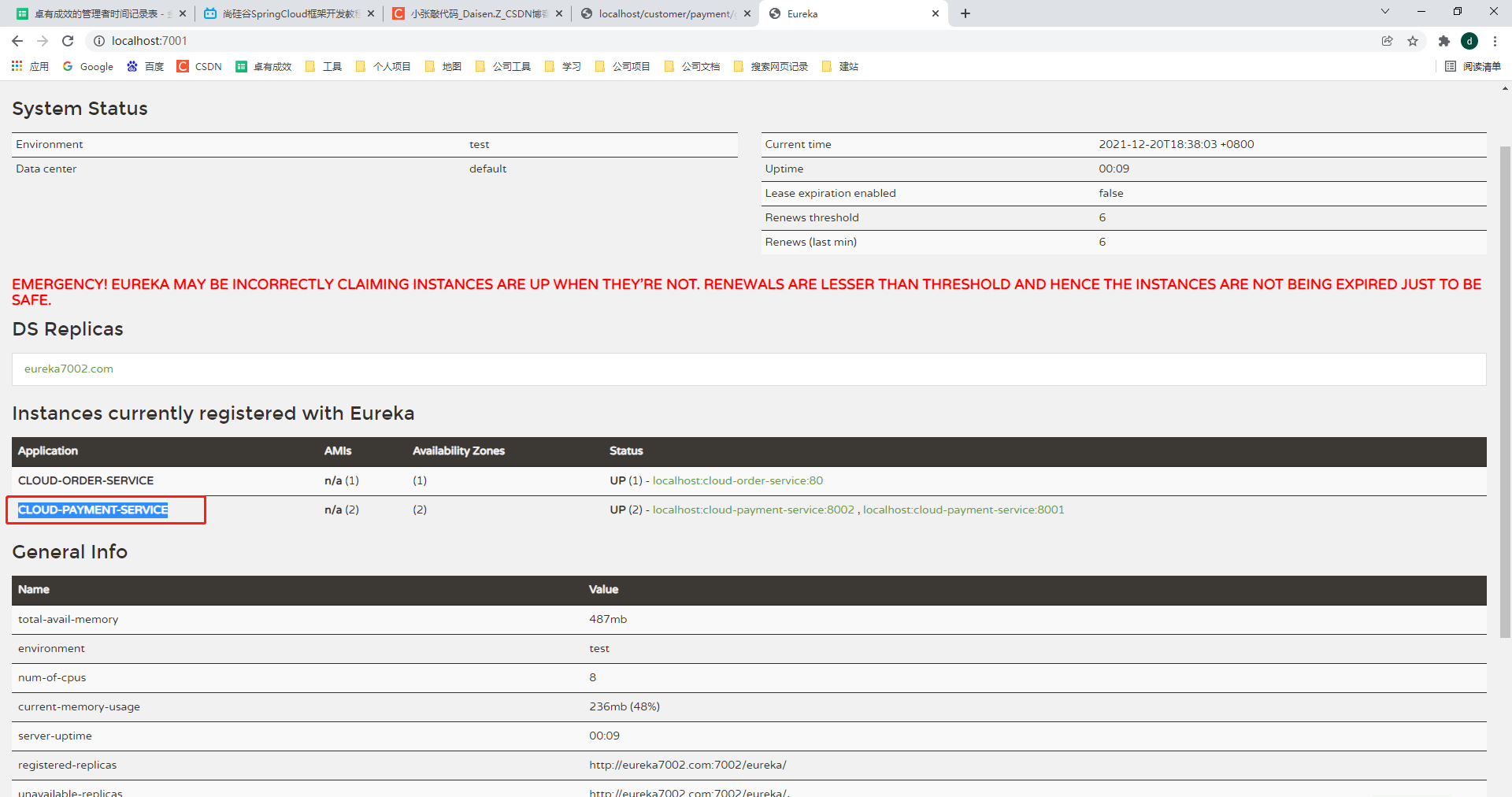Open the localhost:cloud-payment-service:8001 link
1512x797 pixels.
(x=964, y=510)
